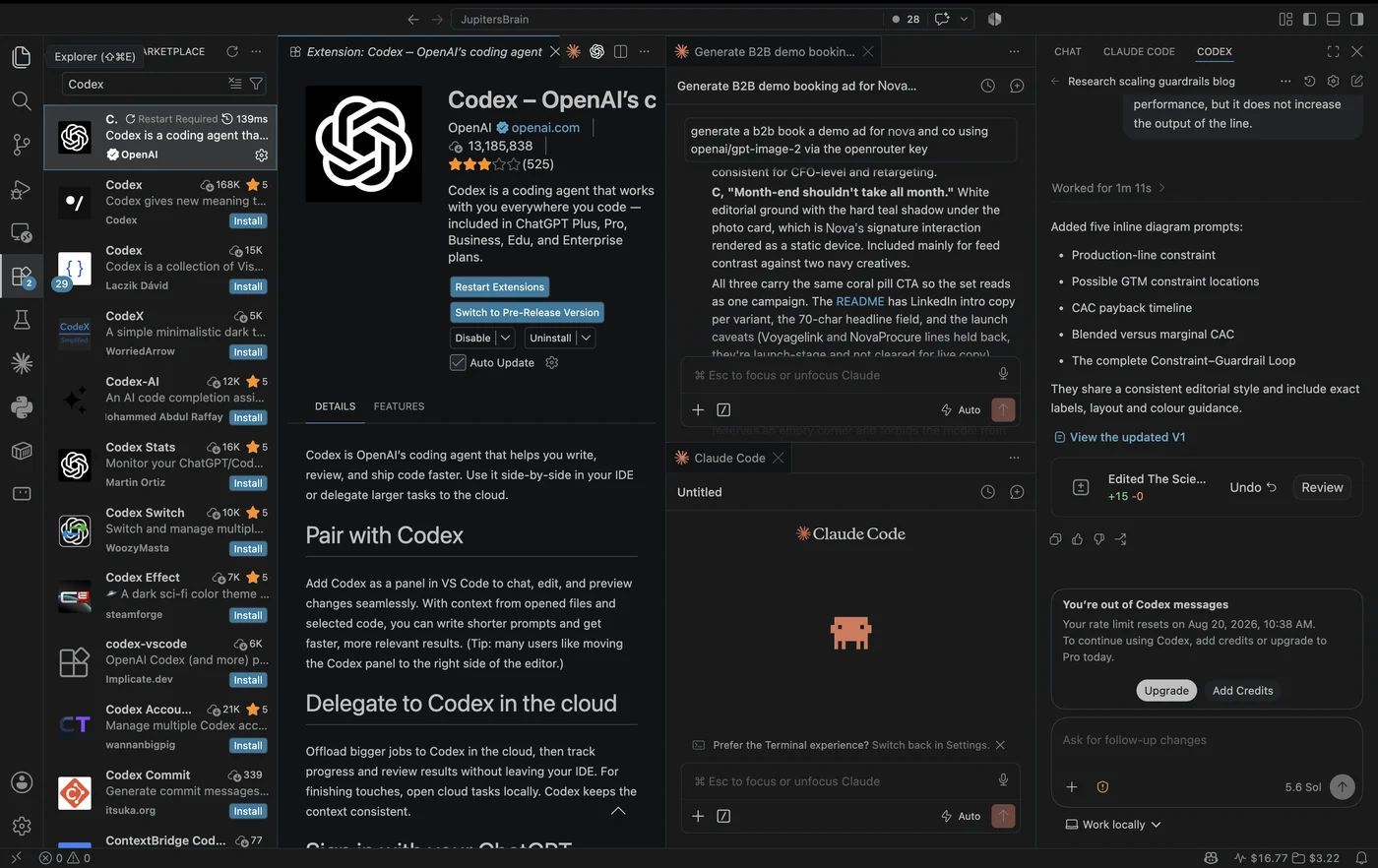The image size is (1378, 868).
Task: Select Generate B2B demo booking editor tab
Action: [774, 51]
